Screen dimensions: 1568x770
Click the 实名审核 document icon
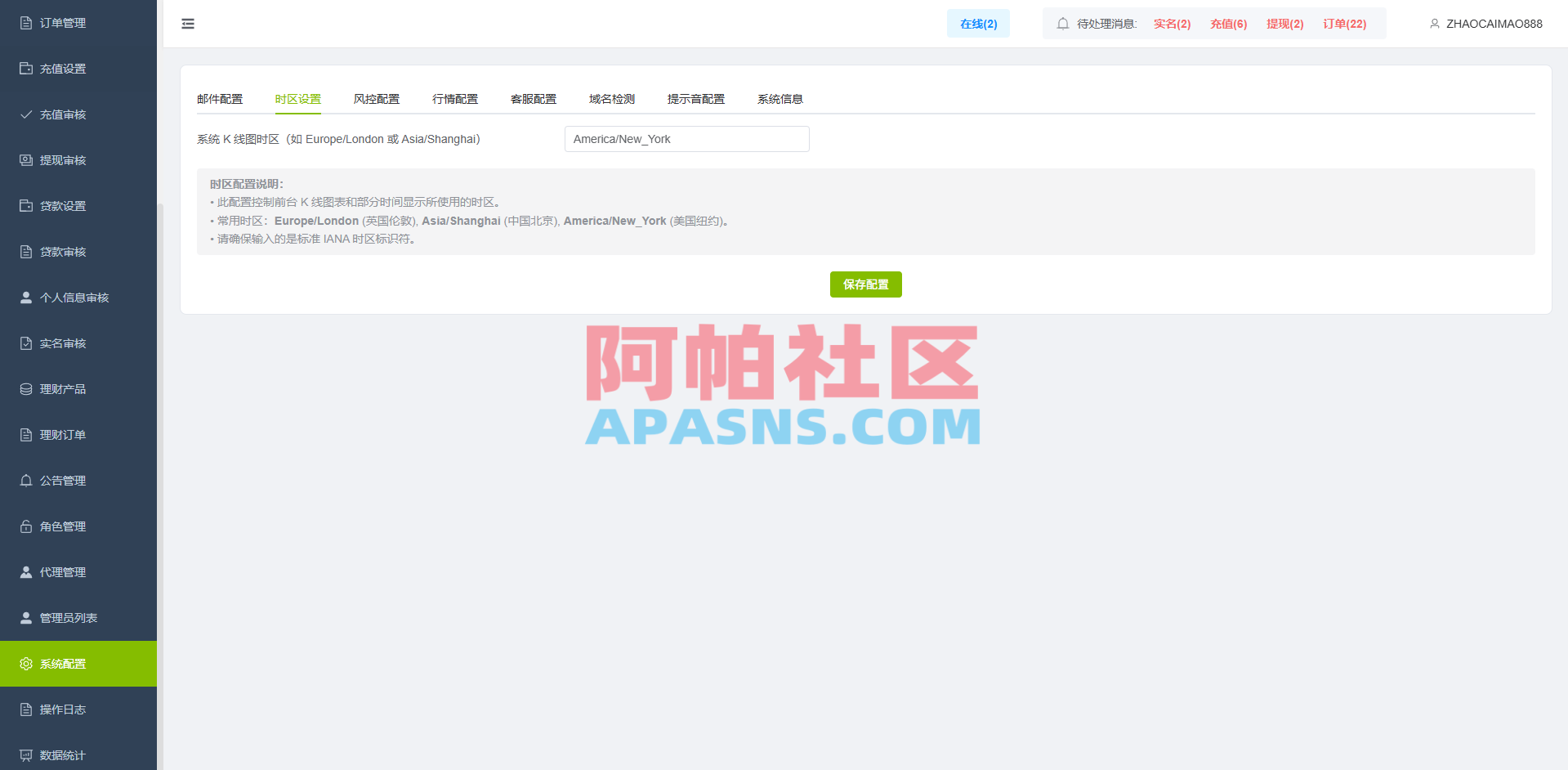(x=26, y=343)
